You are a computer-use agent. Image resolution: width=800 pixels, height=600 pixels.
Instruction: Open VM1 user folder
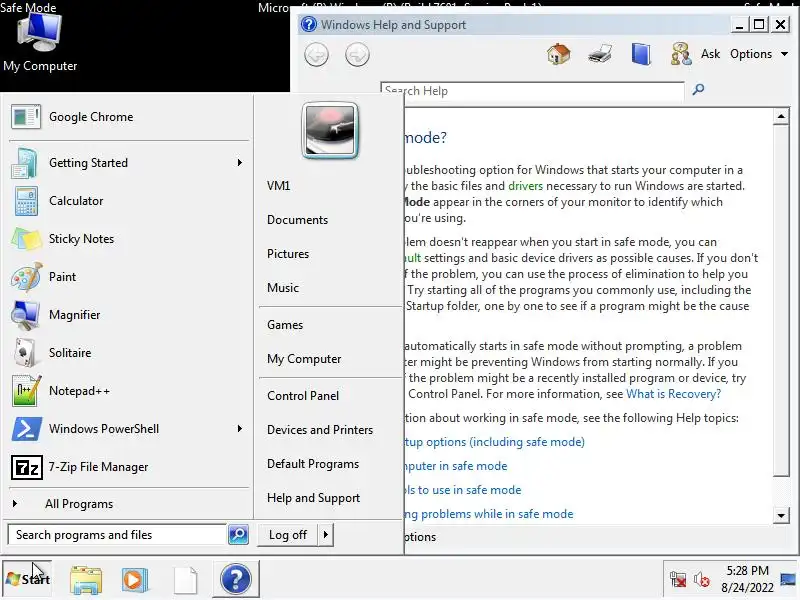[279, 186]
